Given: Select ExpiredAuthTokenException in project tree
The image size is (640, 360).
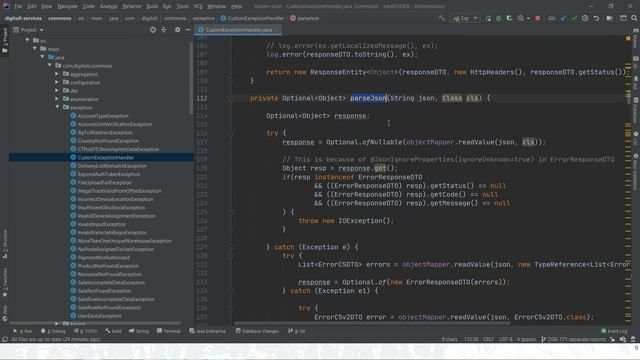Looking at the screenshot, I should (x=109, y=174).
